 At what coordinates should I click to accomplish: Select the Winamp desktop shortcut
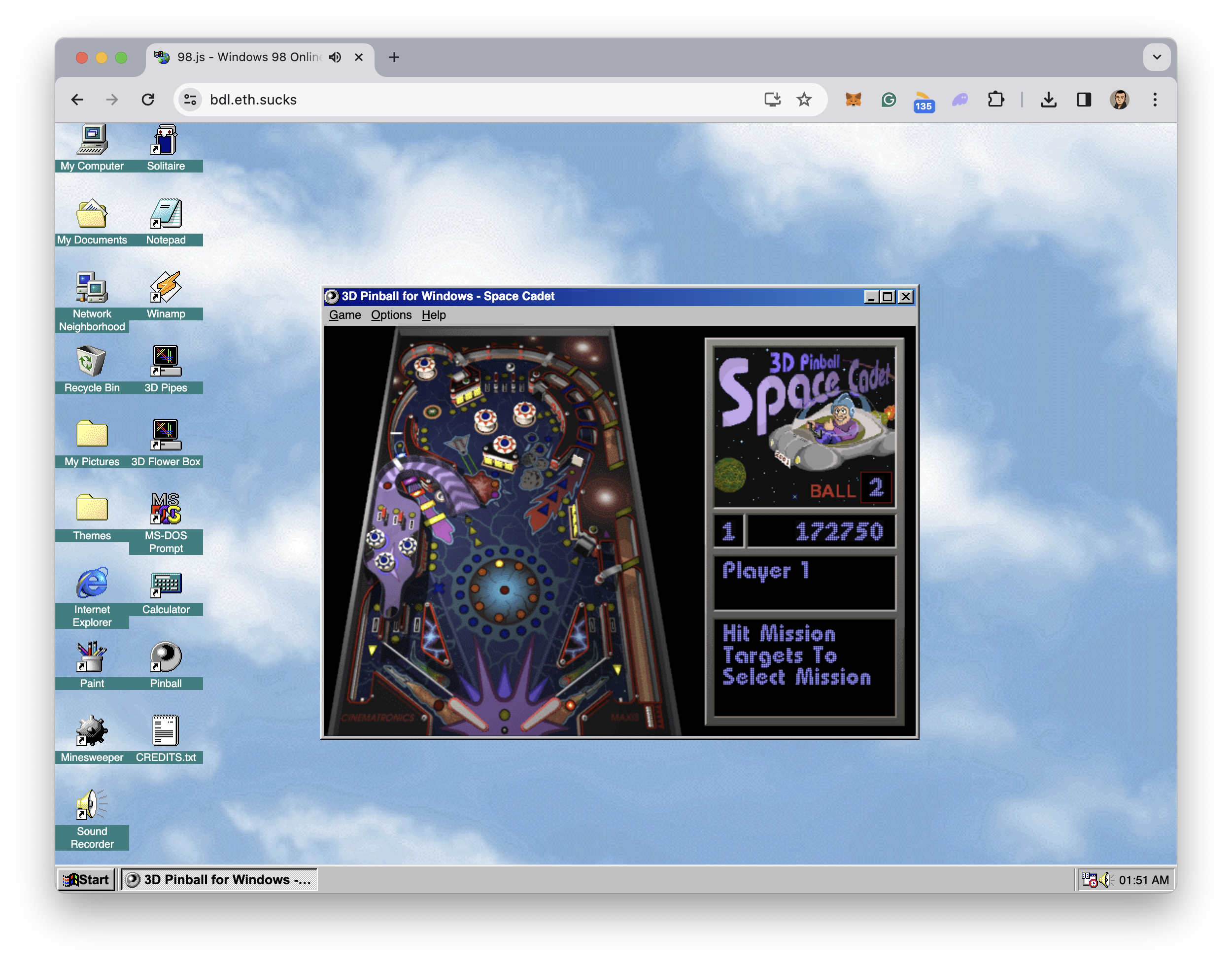[166, 288]
